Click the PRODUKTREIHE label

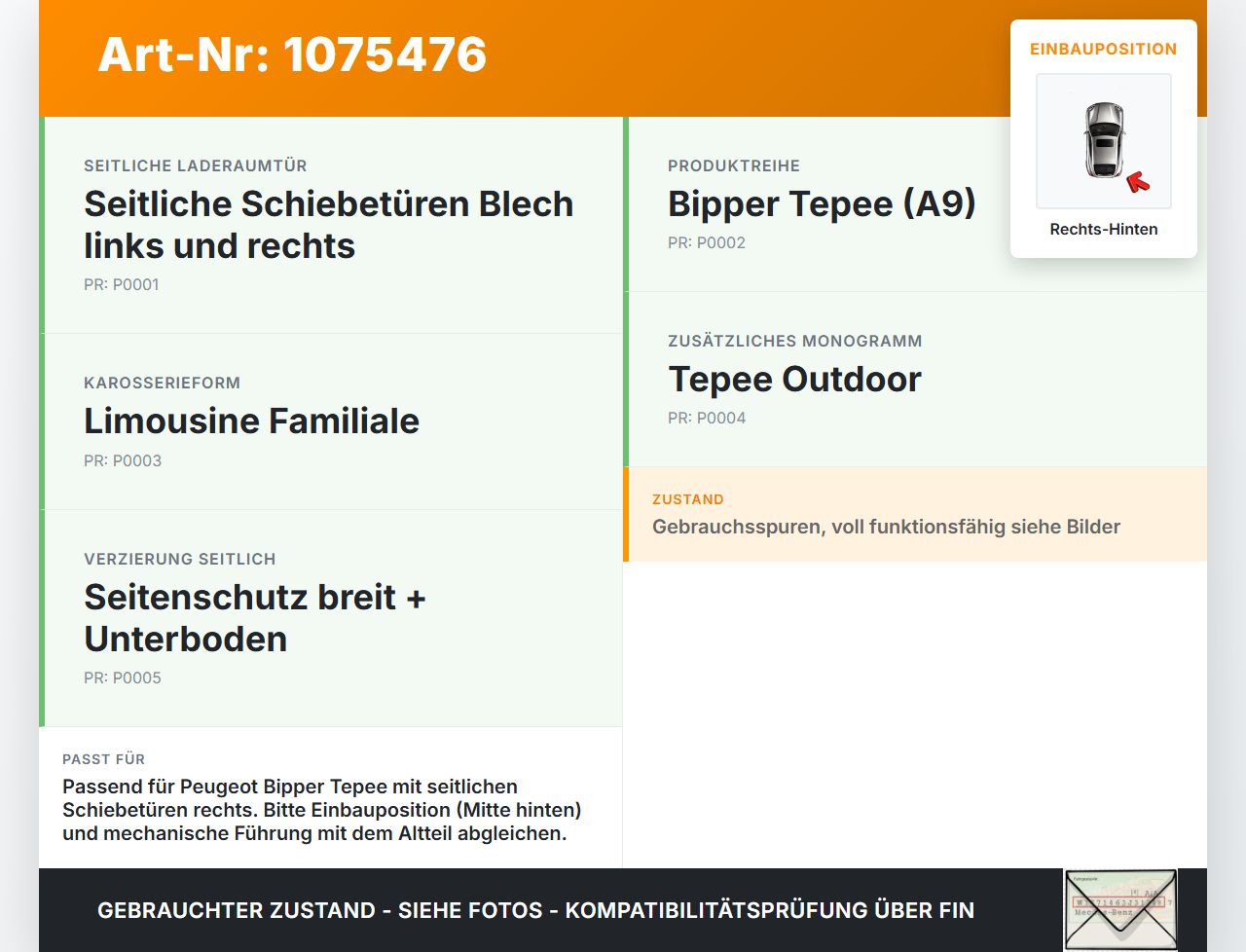pos(734,165)
